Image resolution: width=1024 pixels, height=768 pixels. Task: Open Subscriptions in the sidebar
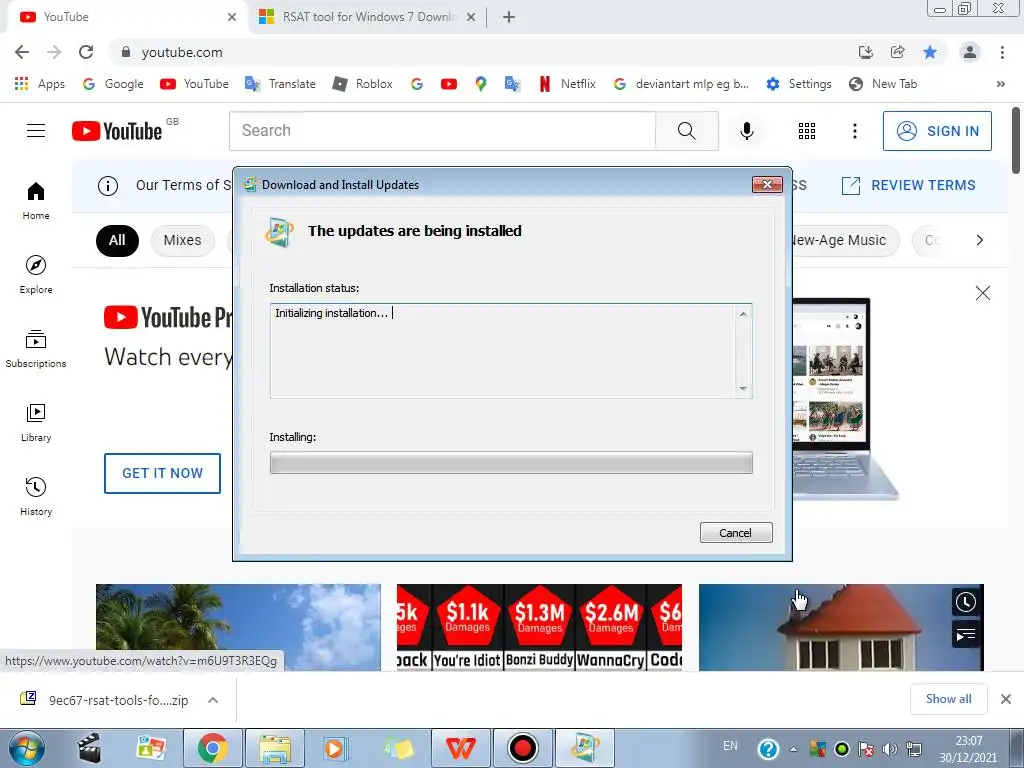[x=36, y=349]
